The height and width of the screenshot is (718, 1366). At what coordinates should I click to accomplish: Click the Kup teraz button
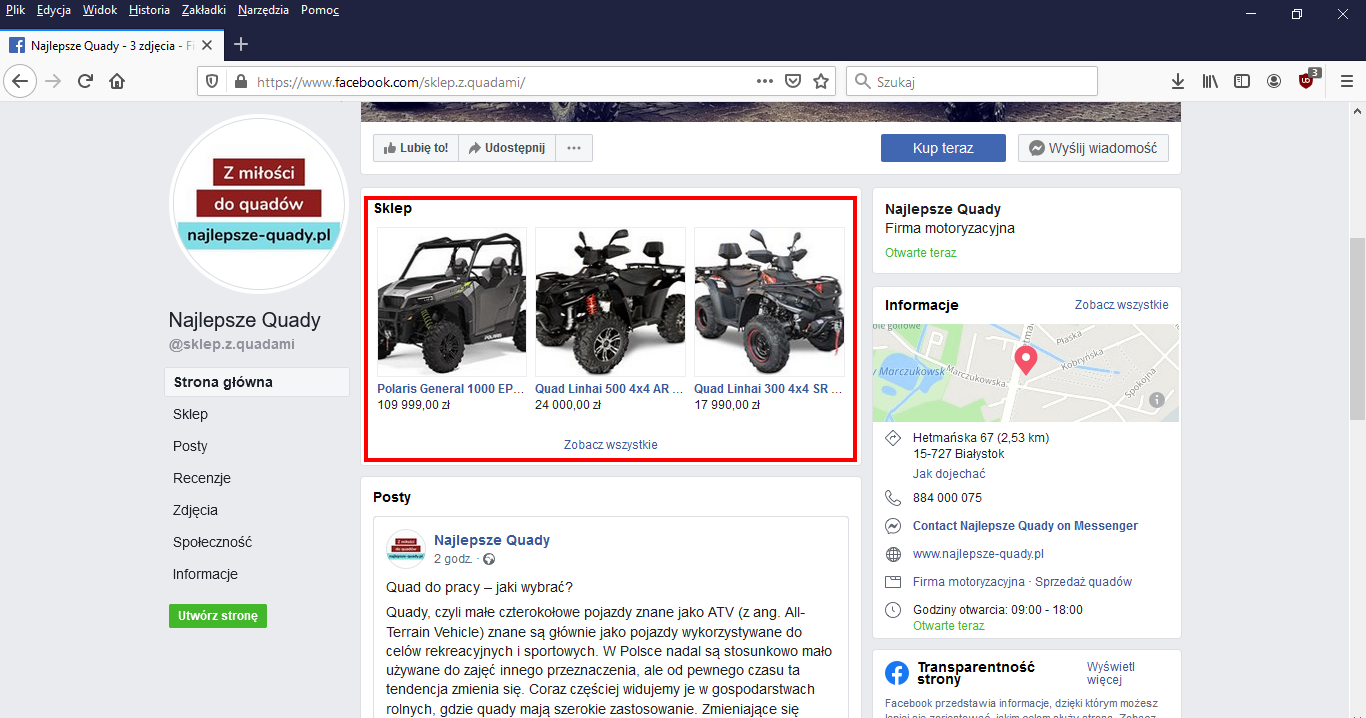click(943, 148)
